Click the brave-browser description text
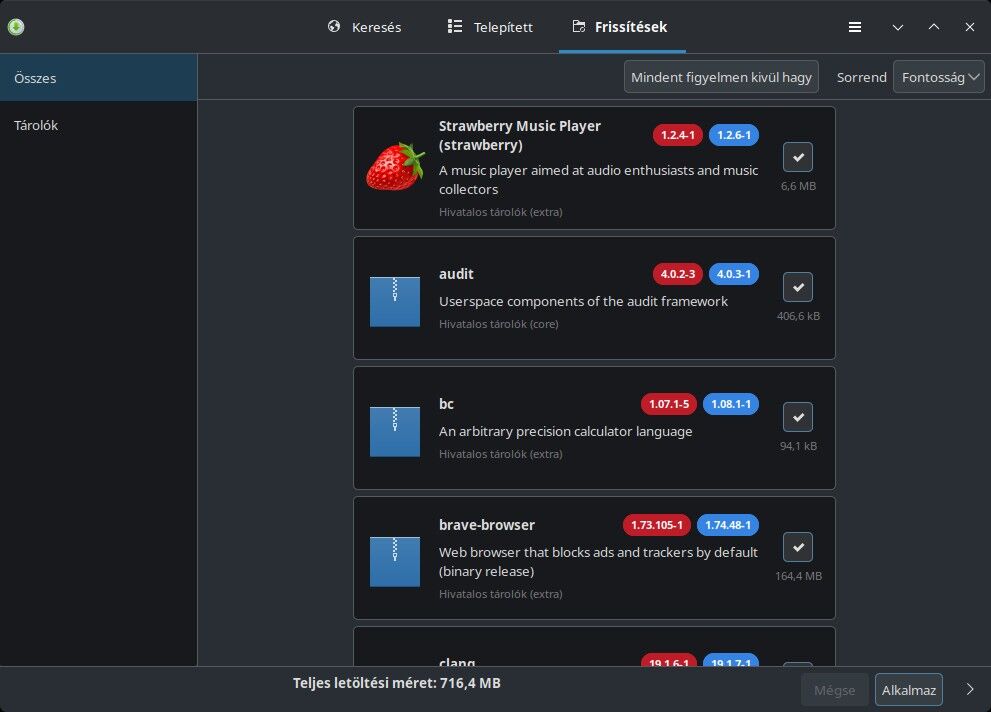The height and width of the screenshot is (712, 991). point(598,562)
